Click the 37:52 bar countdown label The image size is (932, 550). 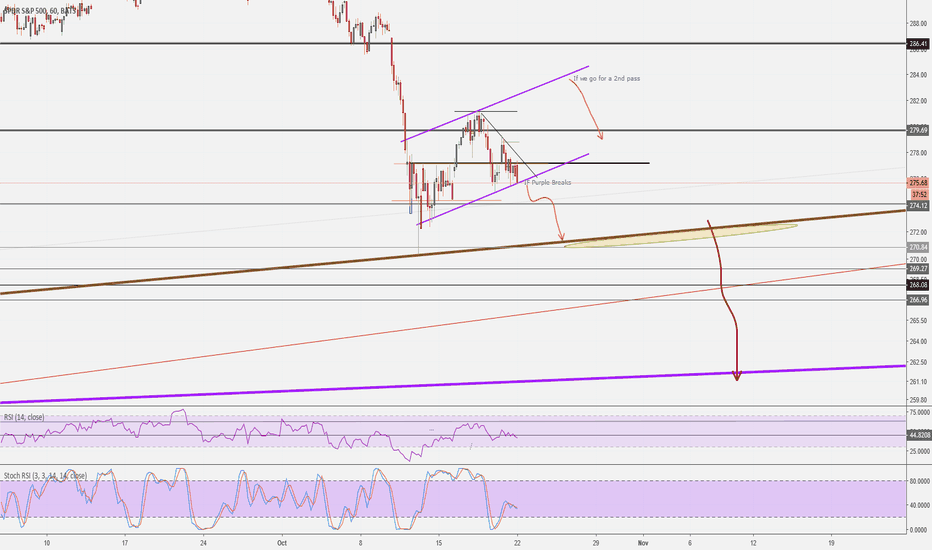[x=920, y=194]
